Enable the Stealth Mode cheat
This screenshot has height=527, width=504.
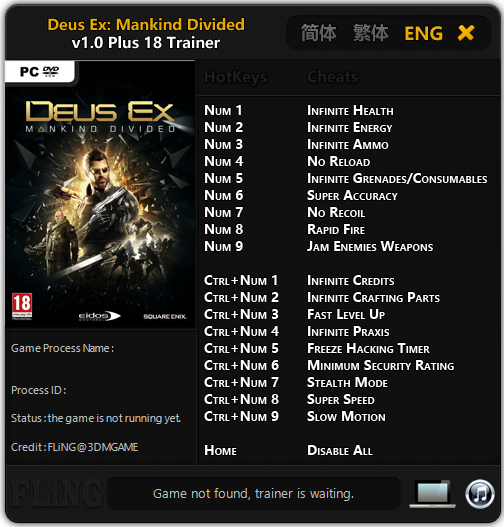(x=347, y=382)
